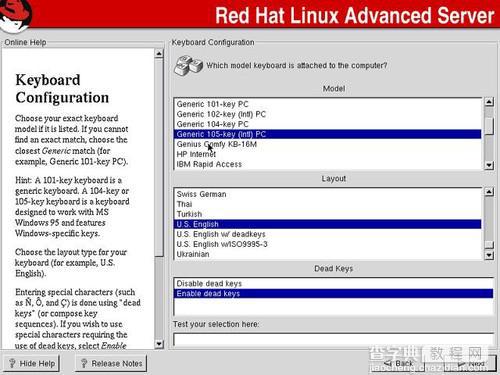Choose Thai keyboard layout

pos(327,204)
